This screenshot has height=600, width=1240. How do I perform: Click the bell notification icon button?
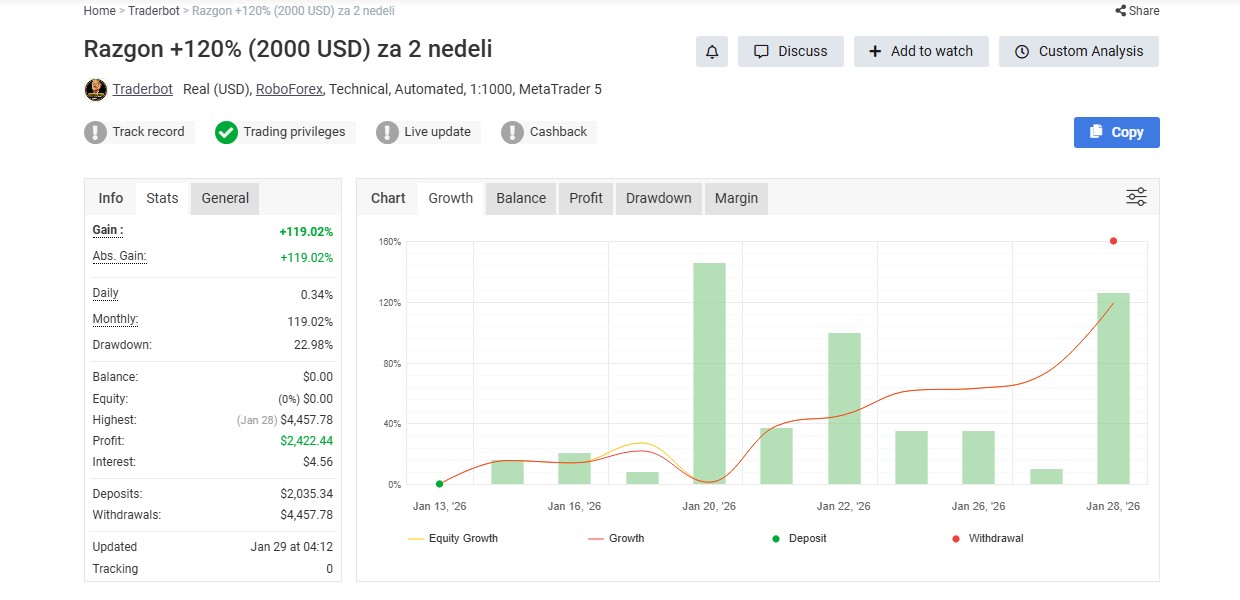click(712, 51)
